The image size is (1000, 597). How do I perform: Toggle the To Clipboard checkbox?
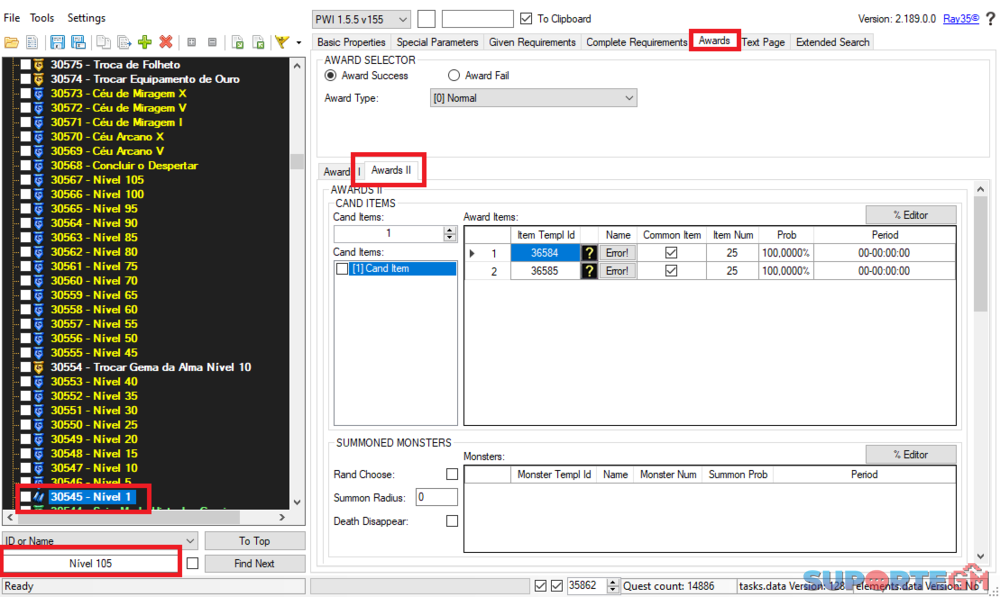tap(527, 19)
